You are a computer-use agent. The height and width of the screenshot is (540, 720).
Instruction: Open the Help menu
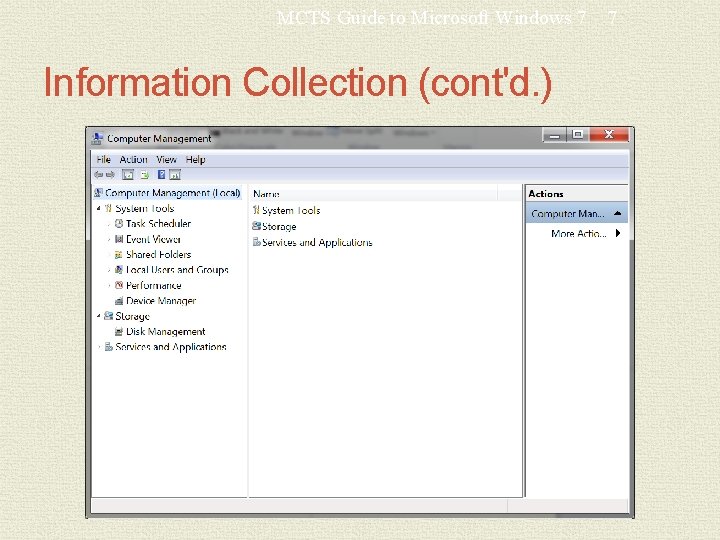point(196,159)
